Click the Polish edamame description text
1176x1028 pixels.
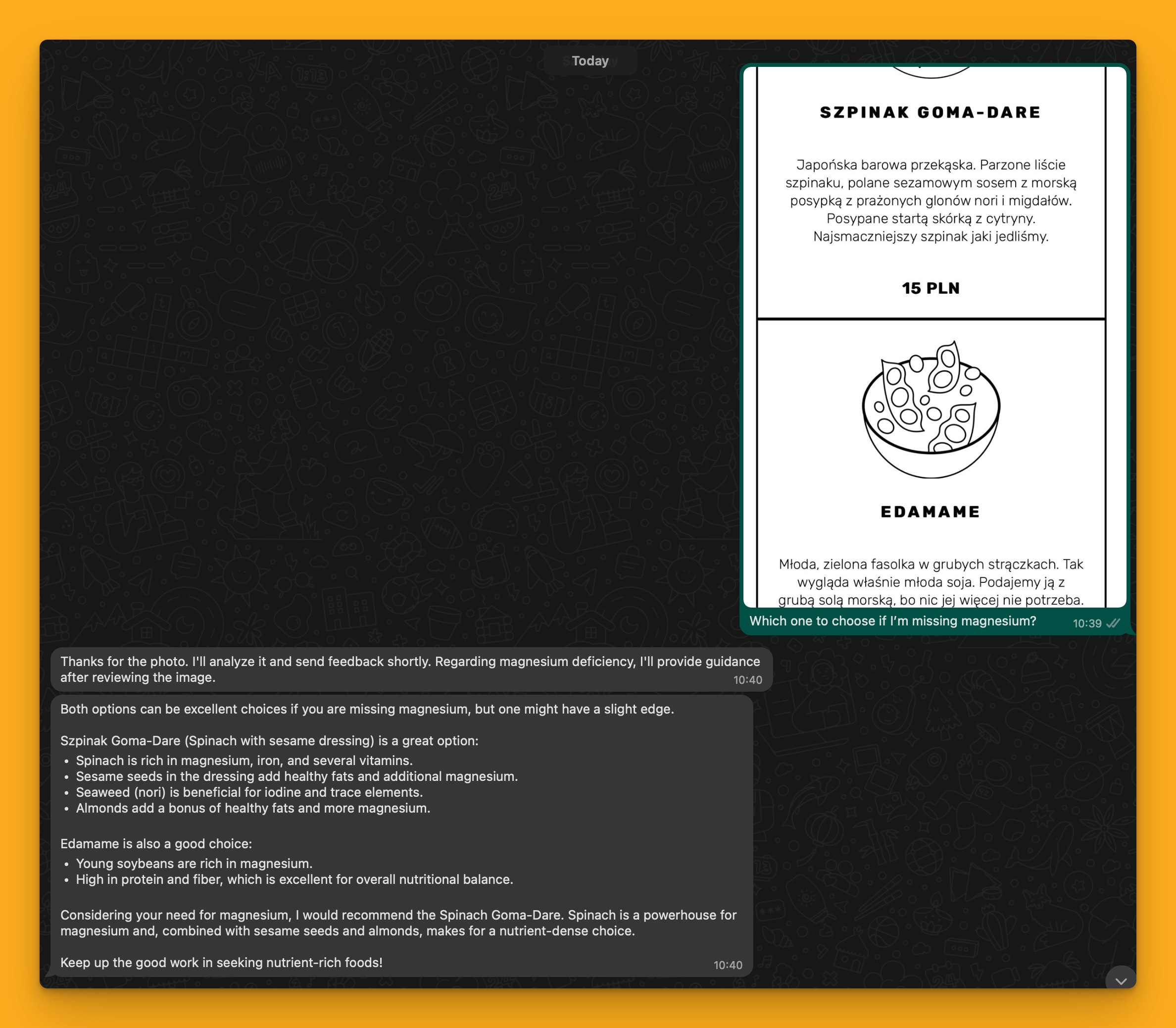[x=930, y=582]
